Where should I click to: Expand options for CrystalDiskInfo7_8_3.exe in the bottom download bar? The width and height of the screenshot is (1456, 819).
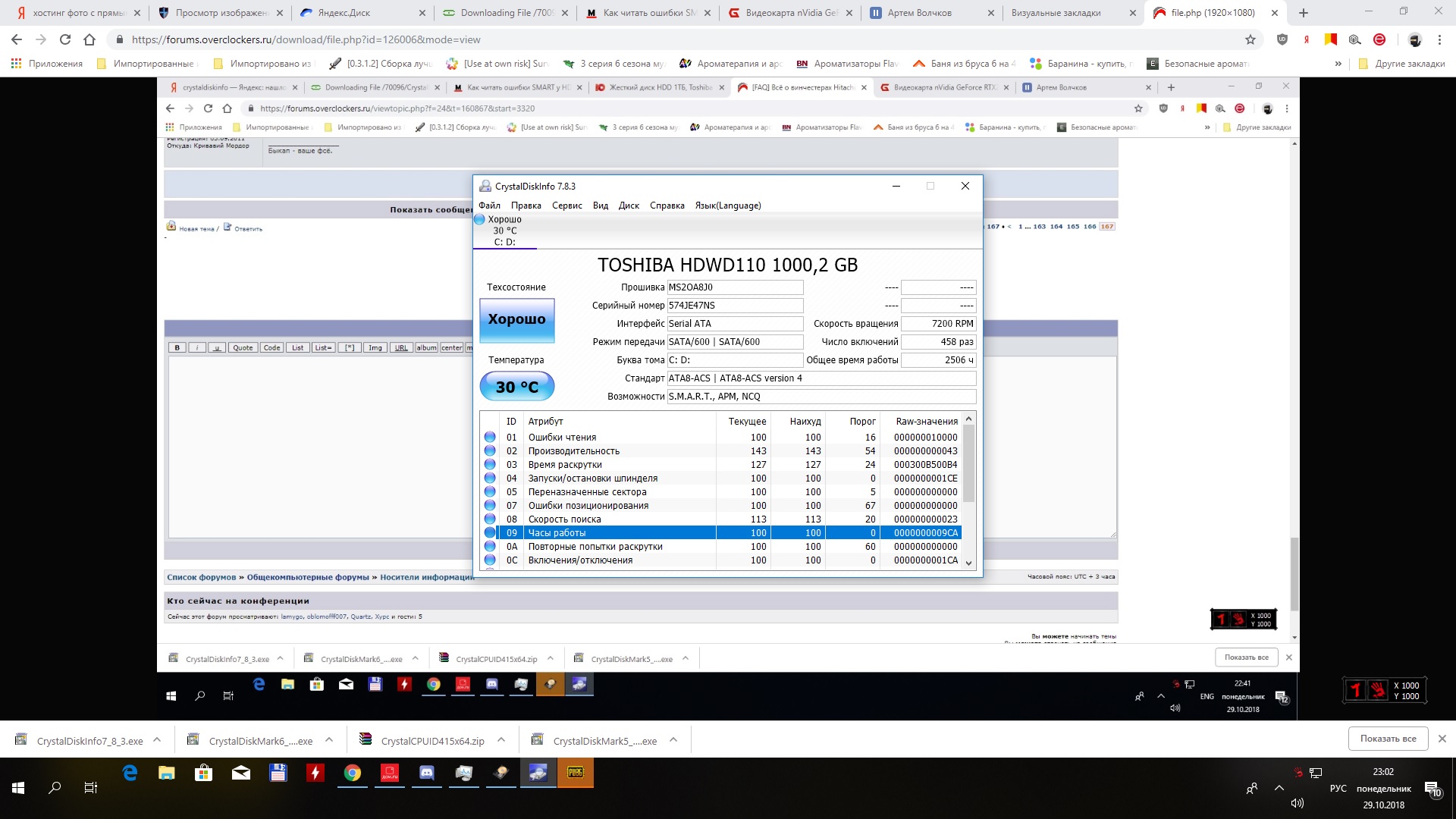pyautogui.click(x=157, y=740)
